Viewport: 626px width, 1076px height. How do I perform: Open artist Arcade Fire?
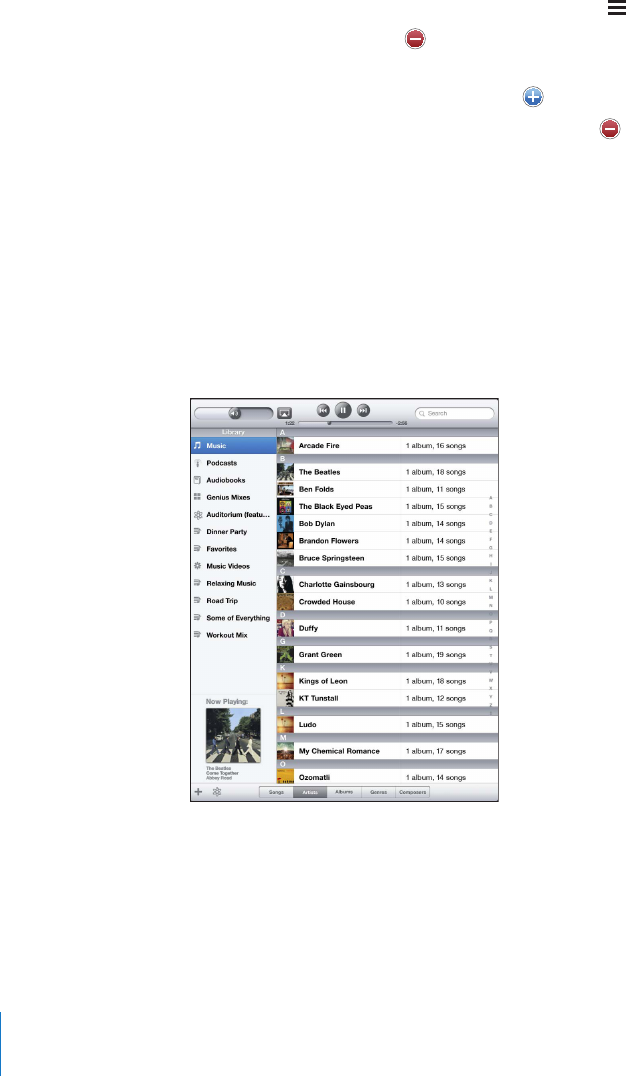(387, 445)
